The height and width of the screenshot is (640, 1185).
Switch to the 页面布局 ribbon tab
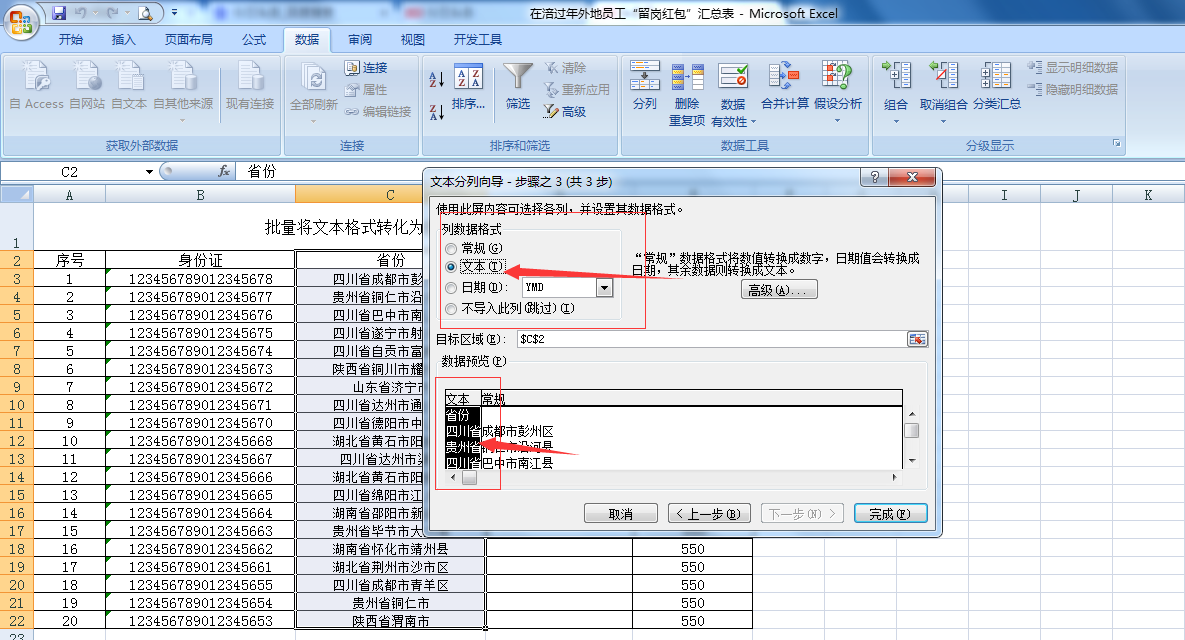(x=188, y=39)
